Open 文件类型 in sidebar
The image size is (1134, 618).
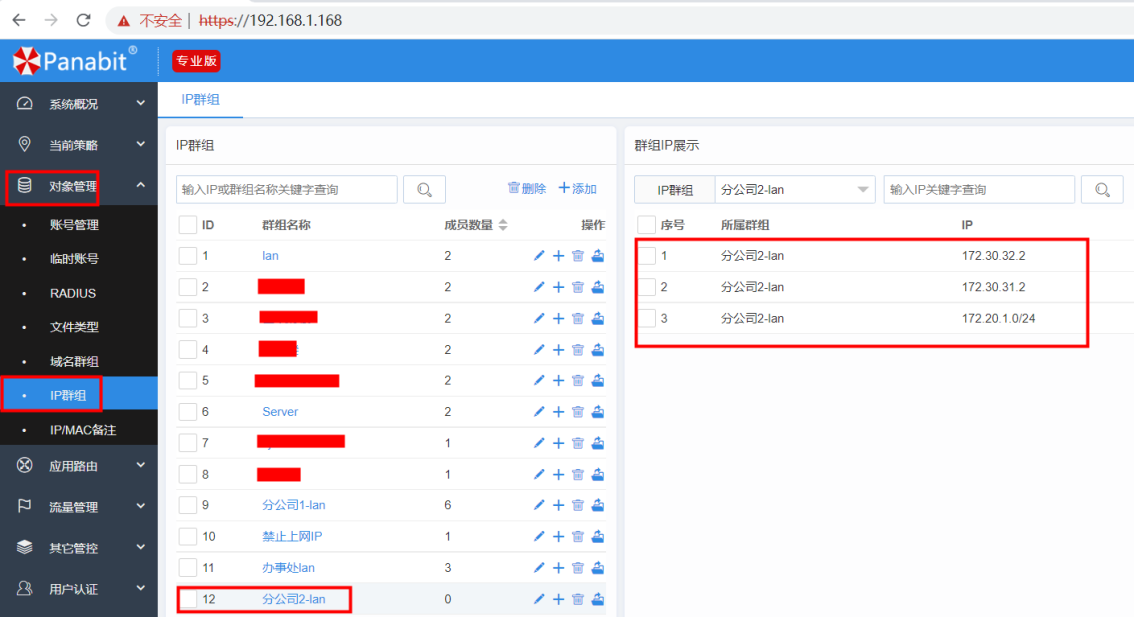point(74,327)
